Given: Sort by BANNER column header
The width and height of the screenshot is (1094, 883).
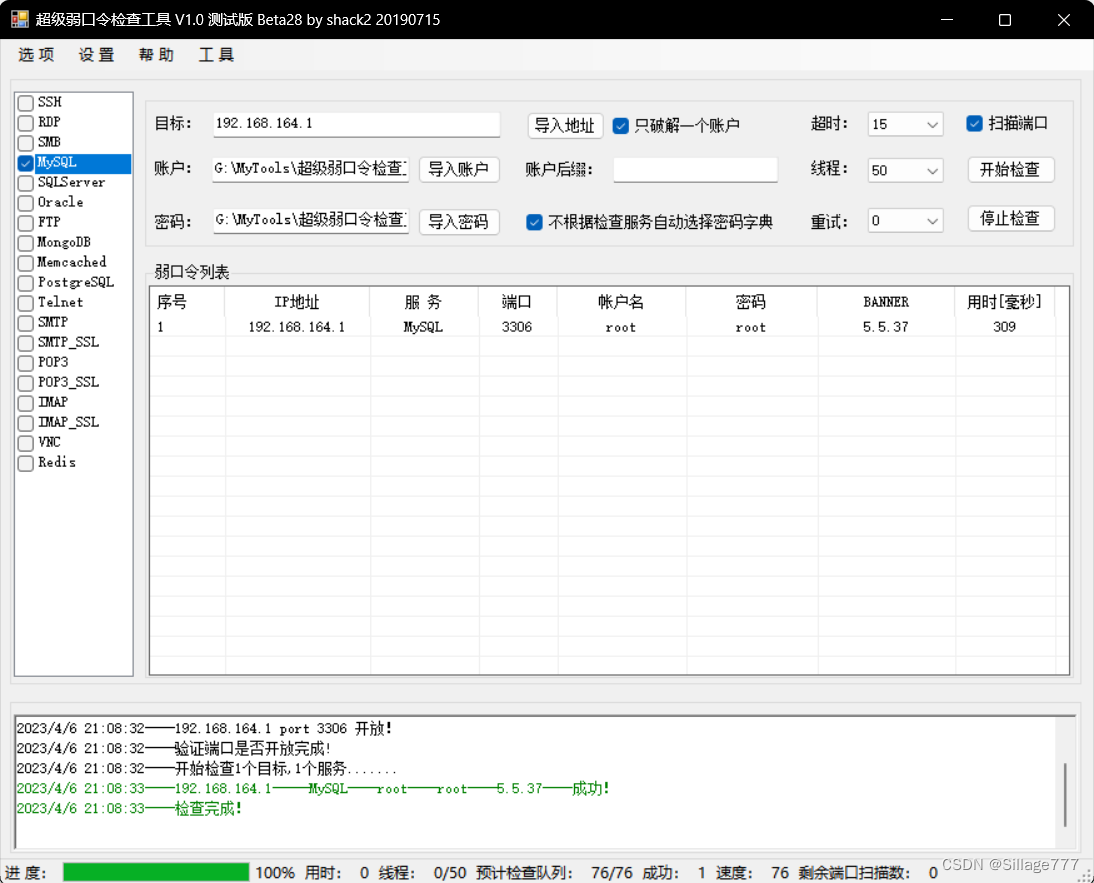Looking at the screenshot, I should tap(886, 302).
